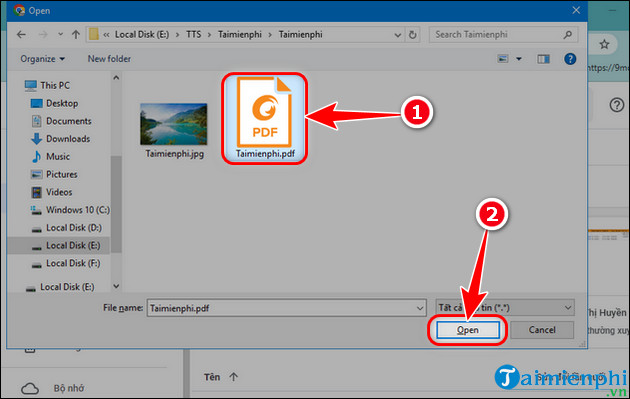630x399 pixels.
Task: Go up one folder level
Action: coord(76,35)
